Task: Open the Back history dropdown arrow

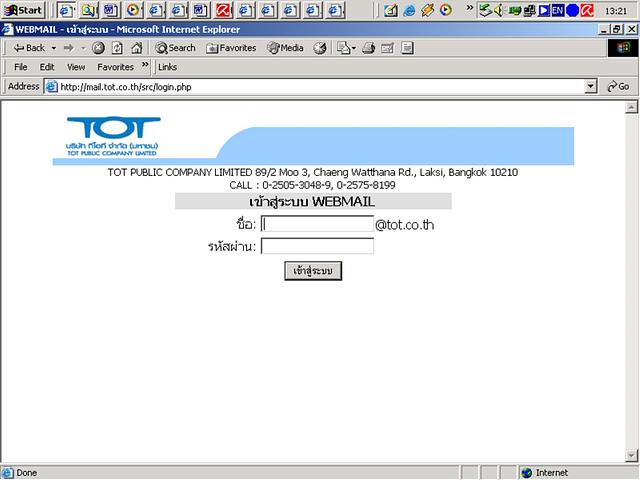Action: pos(53,48)
